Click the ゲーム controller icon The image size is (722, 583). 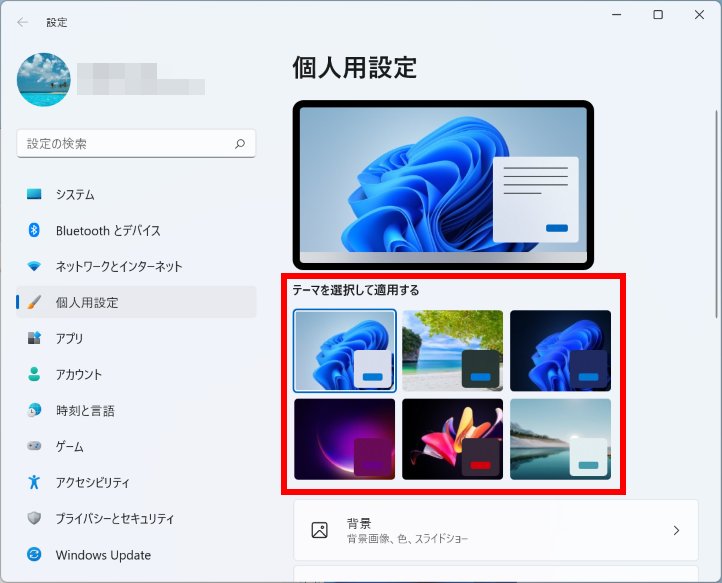point(34,446)
